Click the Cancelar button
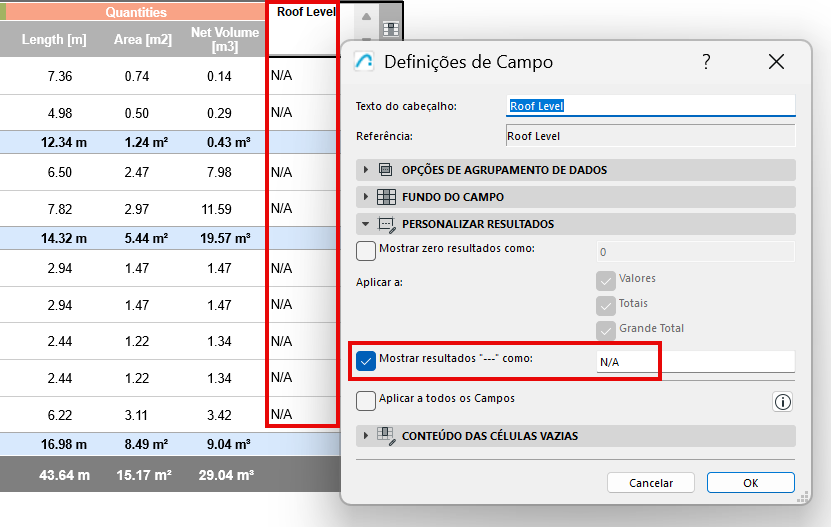Image resolution: width=831 pixels, height=527 pixels. pos(651,483)
